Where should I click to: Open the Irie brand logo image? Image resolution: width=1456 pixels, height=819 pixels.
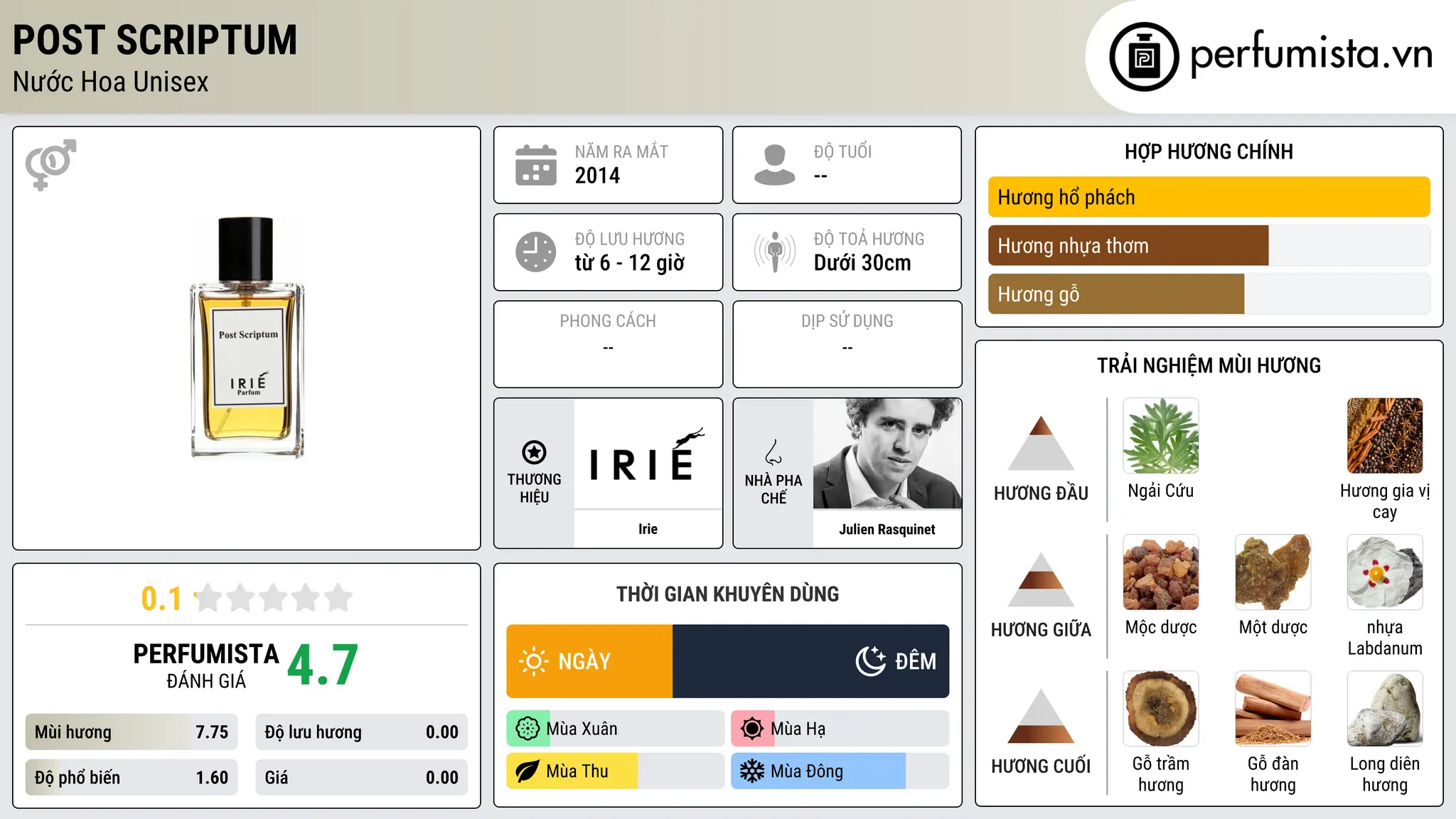(648, 454)
